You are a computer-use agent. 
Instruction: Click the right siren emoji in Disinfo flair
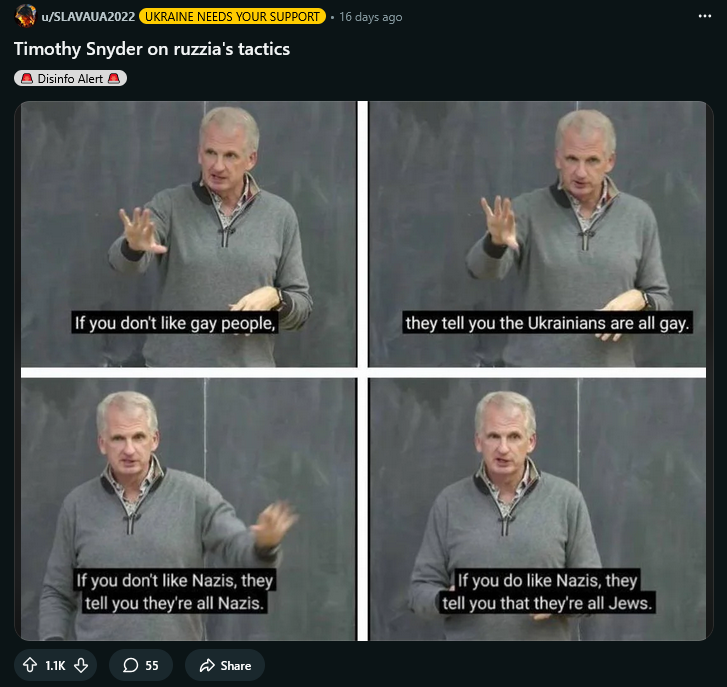(114, 78)
